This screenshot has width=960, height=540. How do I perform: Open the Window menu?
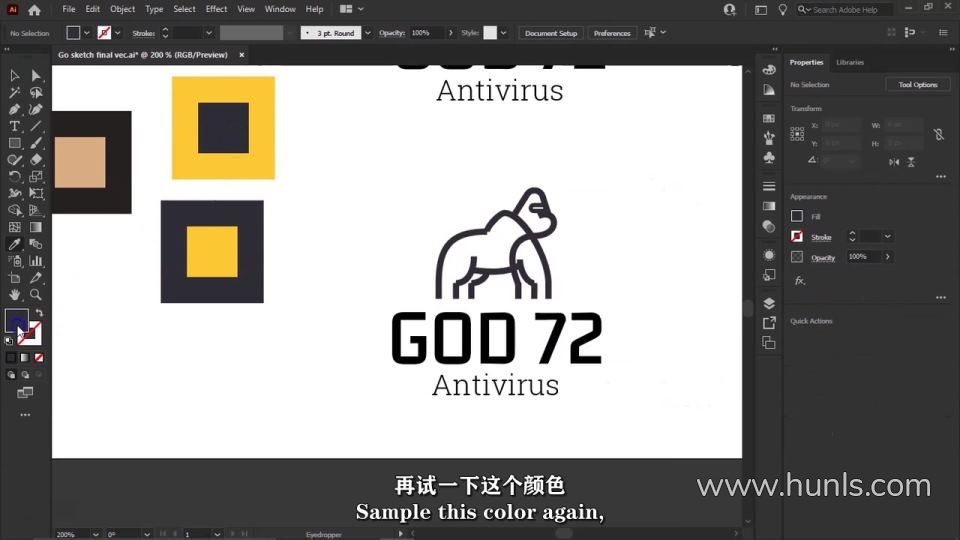click(x=280, y=9)
